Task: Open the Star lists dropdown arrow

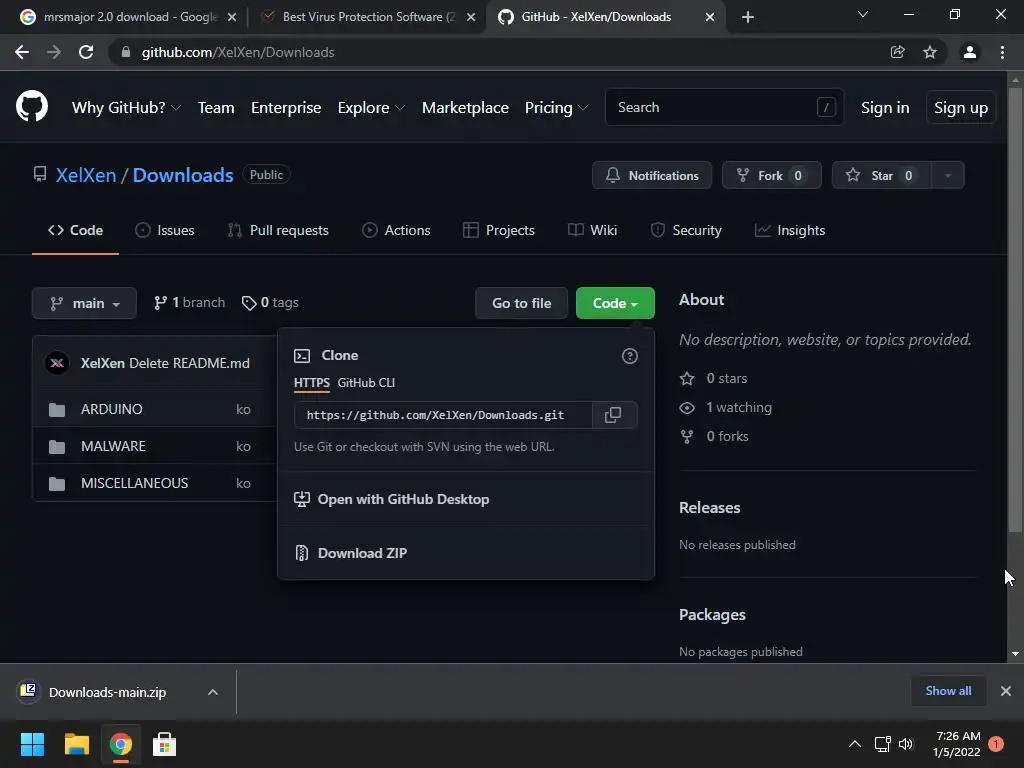Action: pos(948,175)
